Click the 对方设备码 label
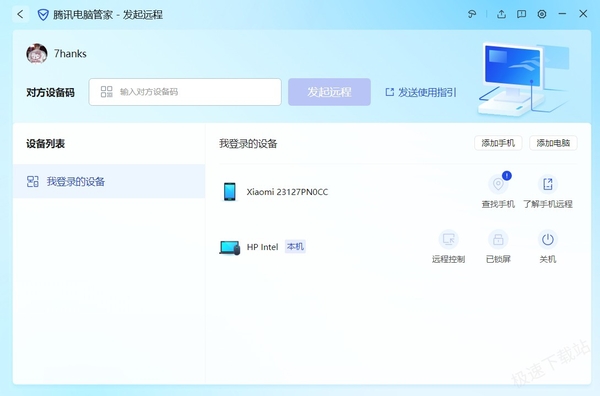 (50, 93)
